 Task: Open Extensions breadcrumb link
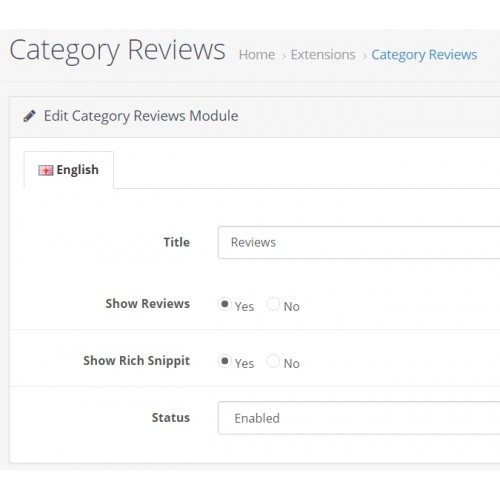(x=323, y=55)
